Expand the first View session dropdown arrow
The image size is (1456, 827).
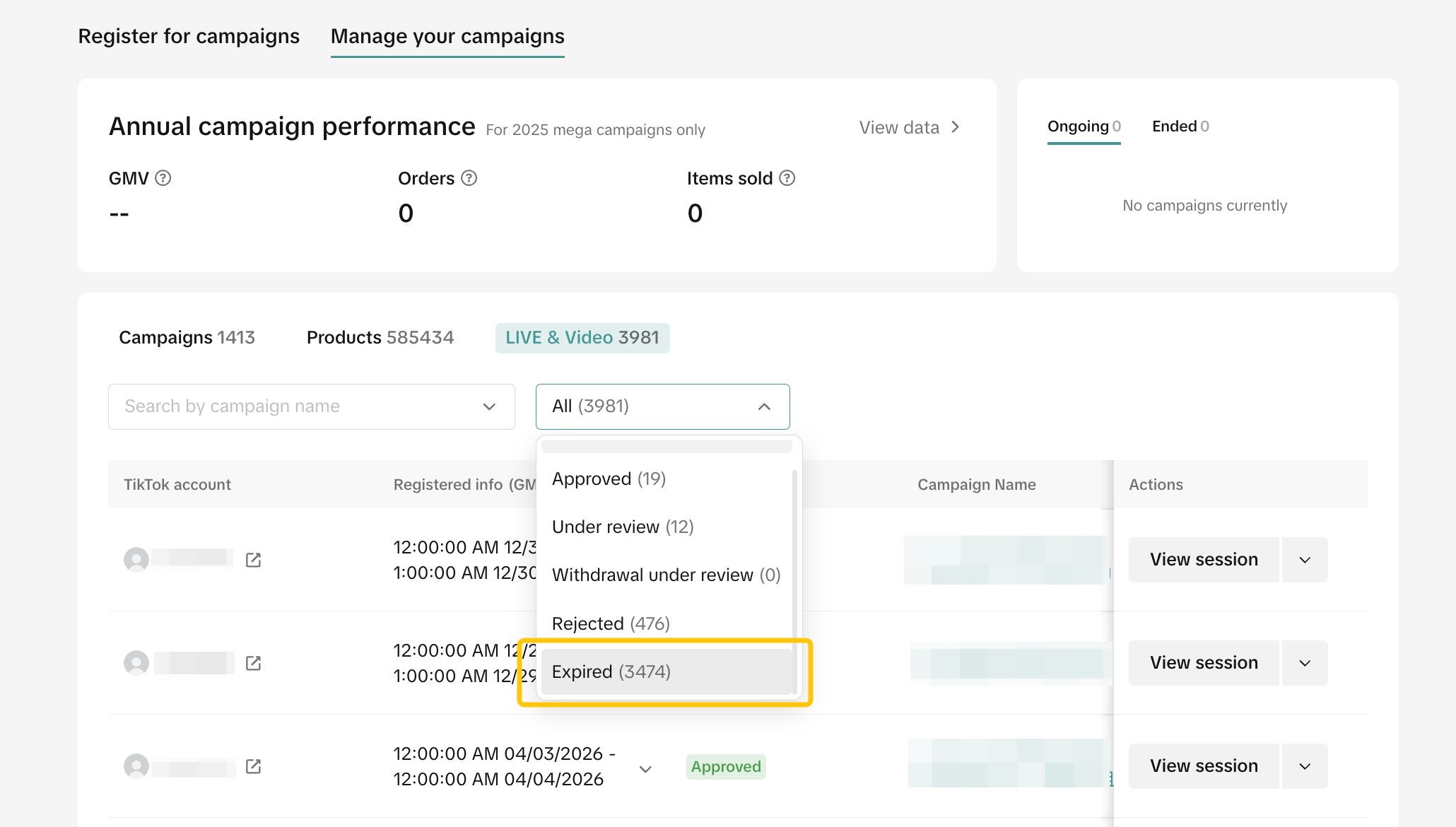pyautogui.click(x=1305, y=560)
